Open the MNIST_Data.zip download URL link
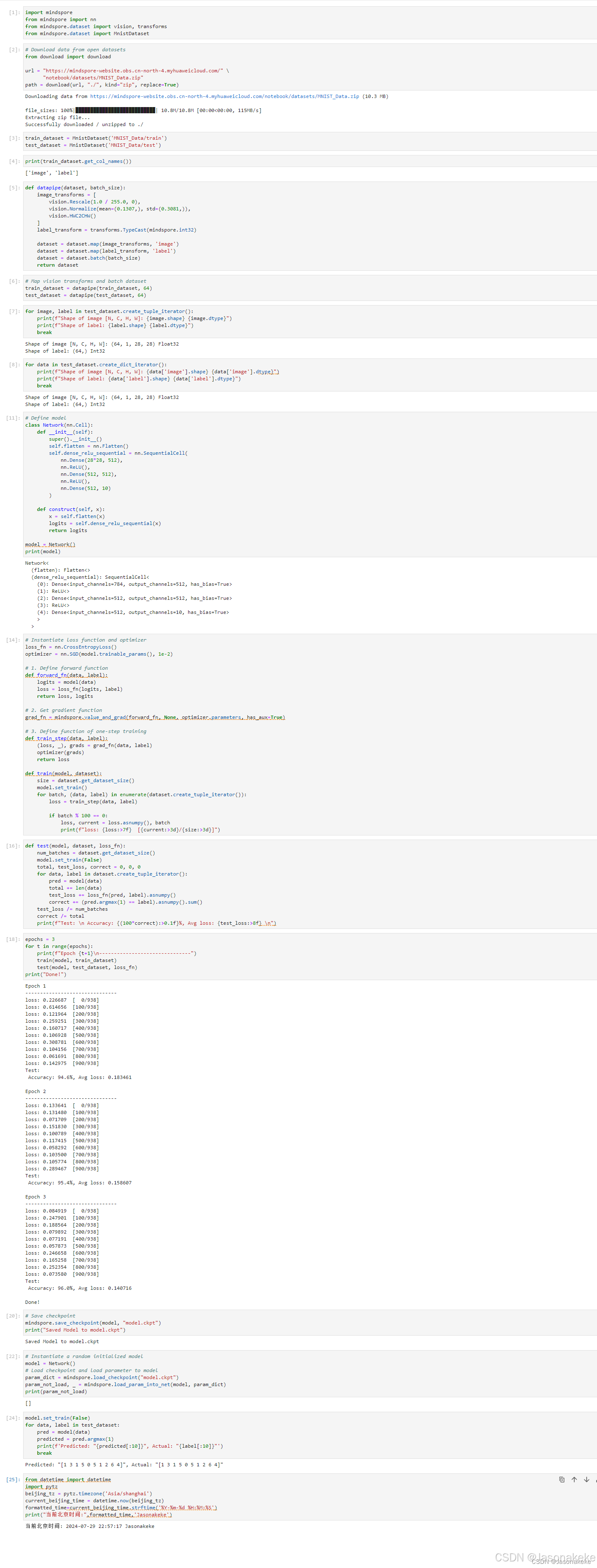Viewport: 597px width, 1568px height. coord(224,96)
